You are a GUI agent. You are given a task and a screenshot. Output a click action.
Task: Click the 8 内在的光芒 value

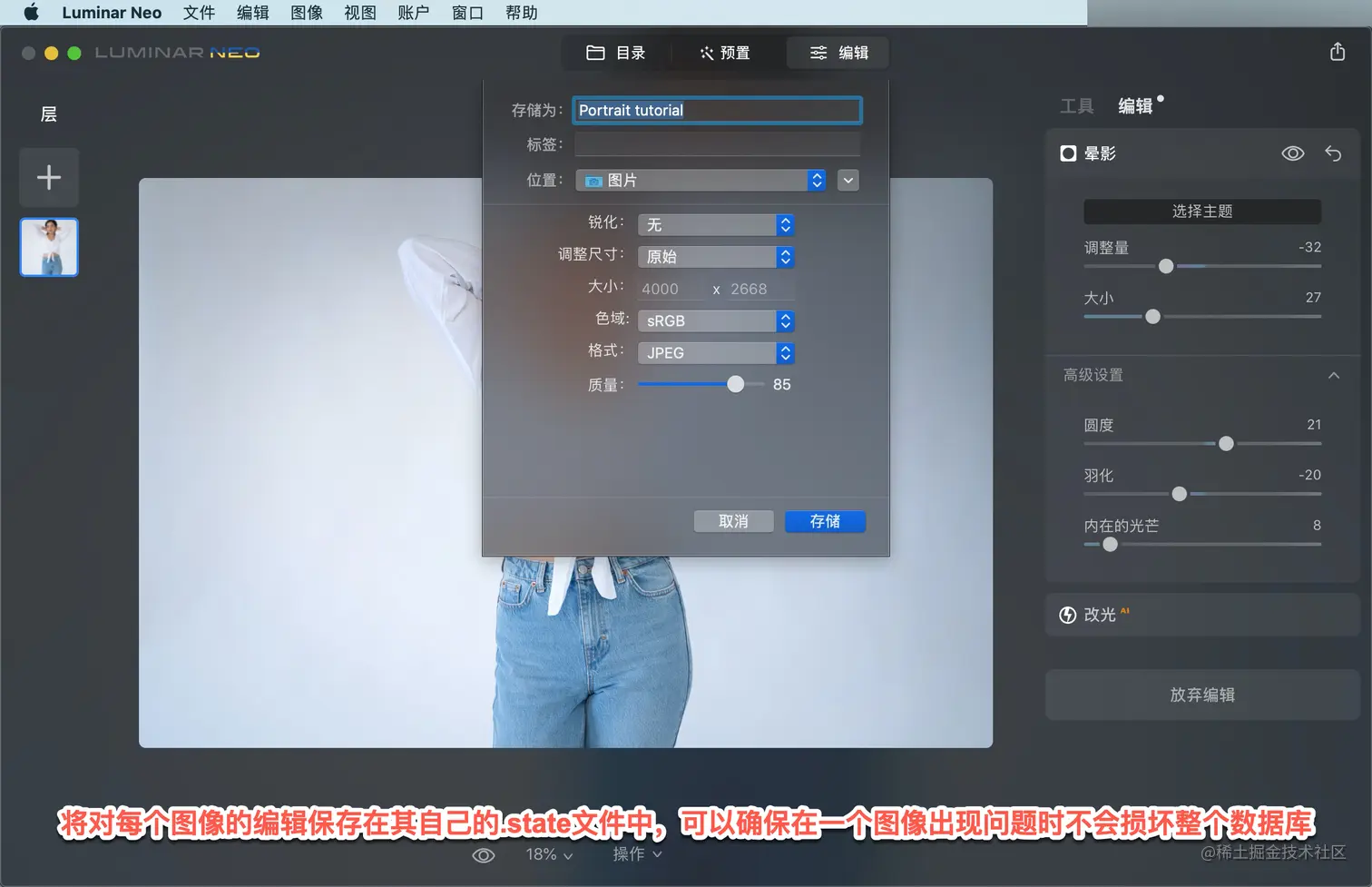(1317, 525)
